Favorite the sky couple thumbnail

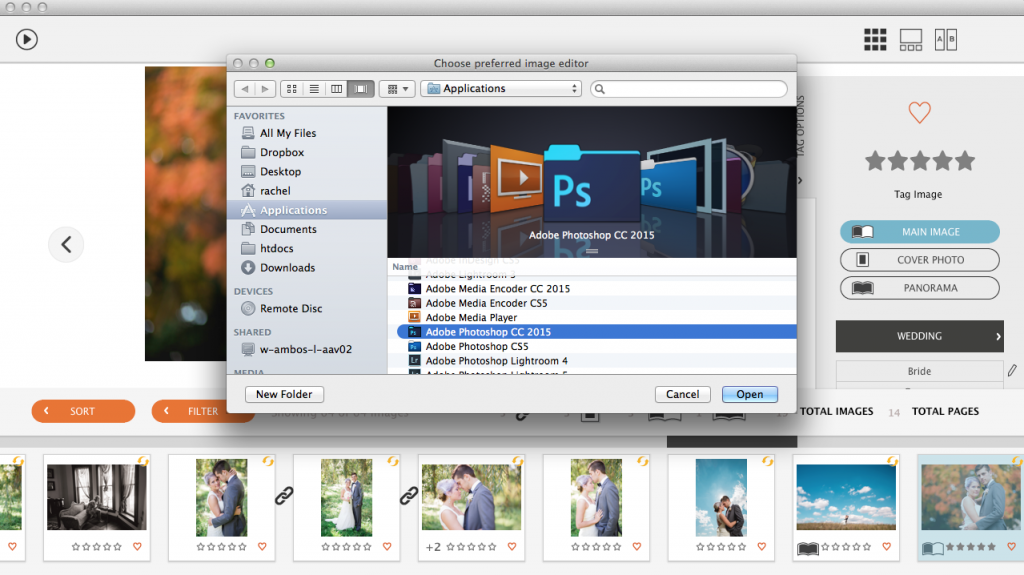761,546
